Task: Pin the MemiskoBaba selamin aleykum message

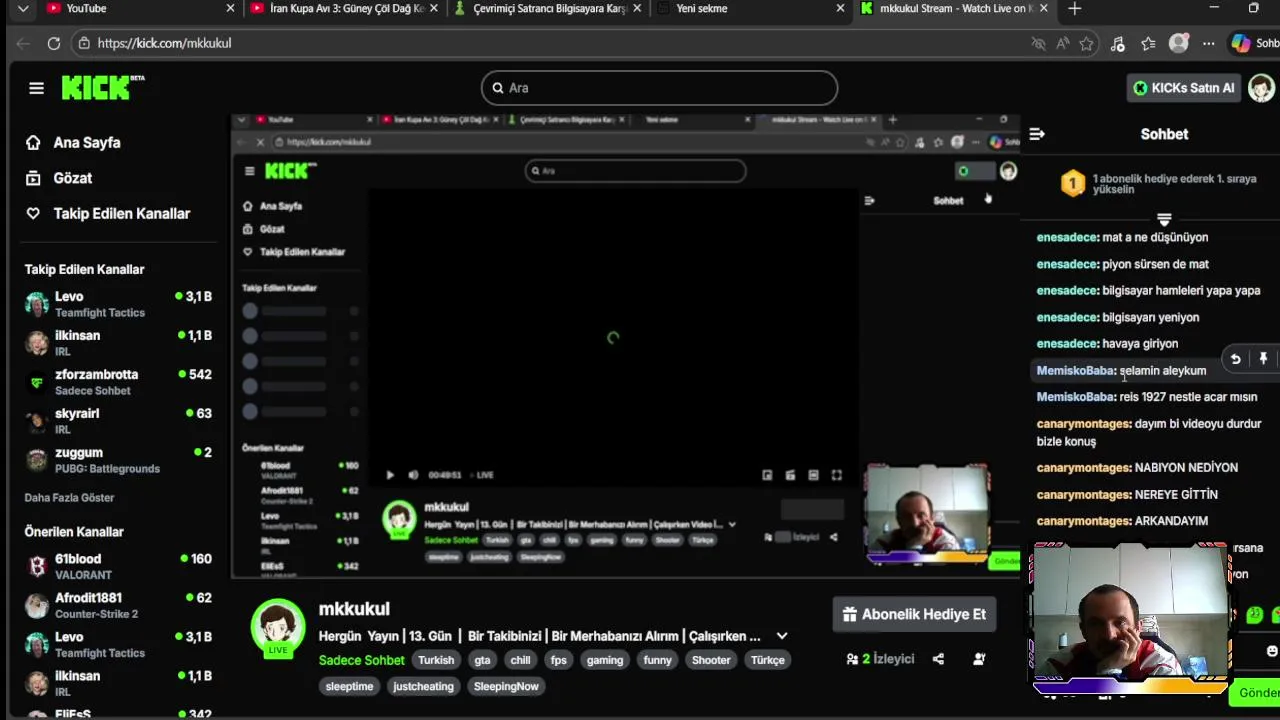Action: (1263, 359)
